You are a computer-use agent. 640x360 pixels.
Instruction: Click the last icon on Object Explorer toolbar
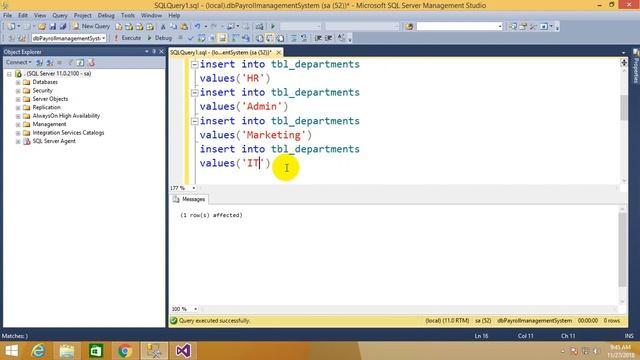[x=91, y=62]
